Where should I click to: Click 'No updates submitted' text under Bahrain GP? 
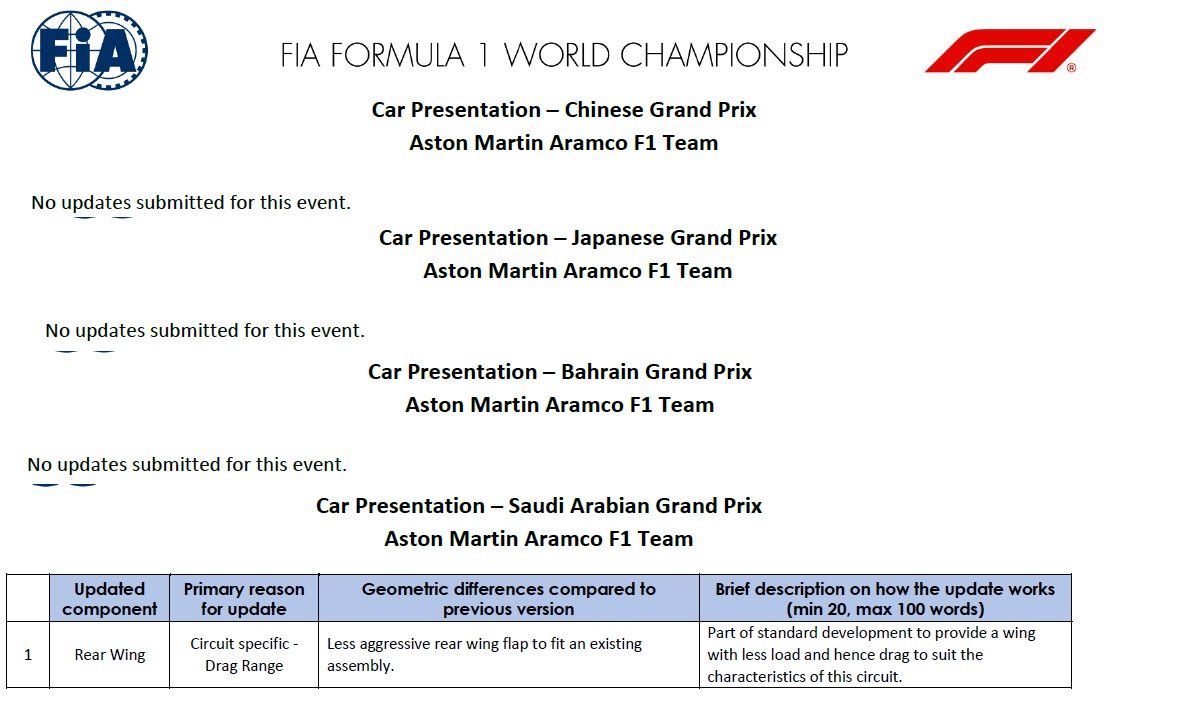coord(187,464)
